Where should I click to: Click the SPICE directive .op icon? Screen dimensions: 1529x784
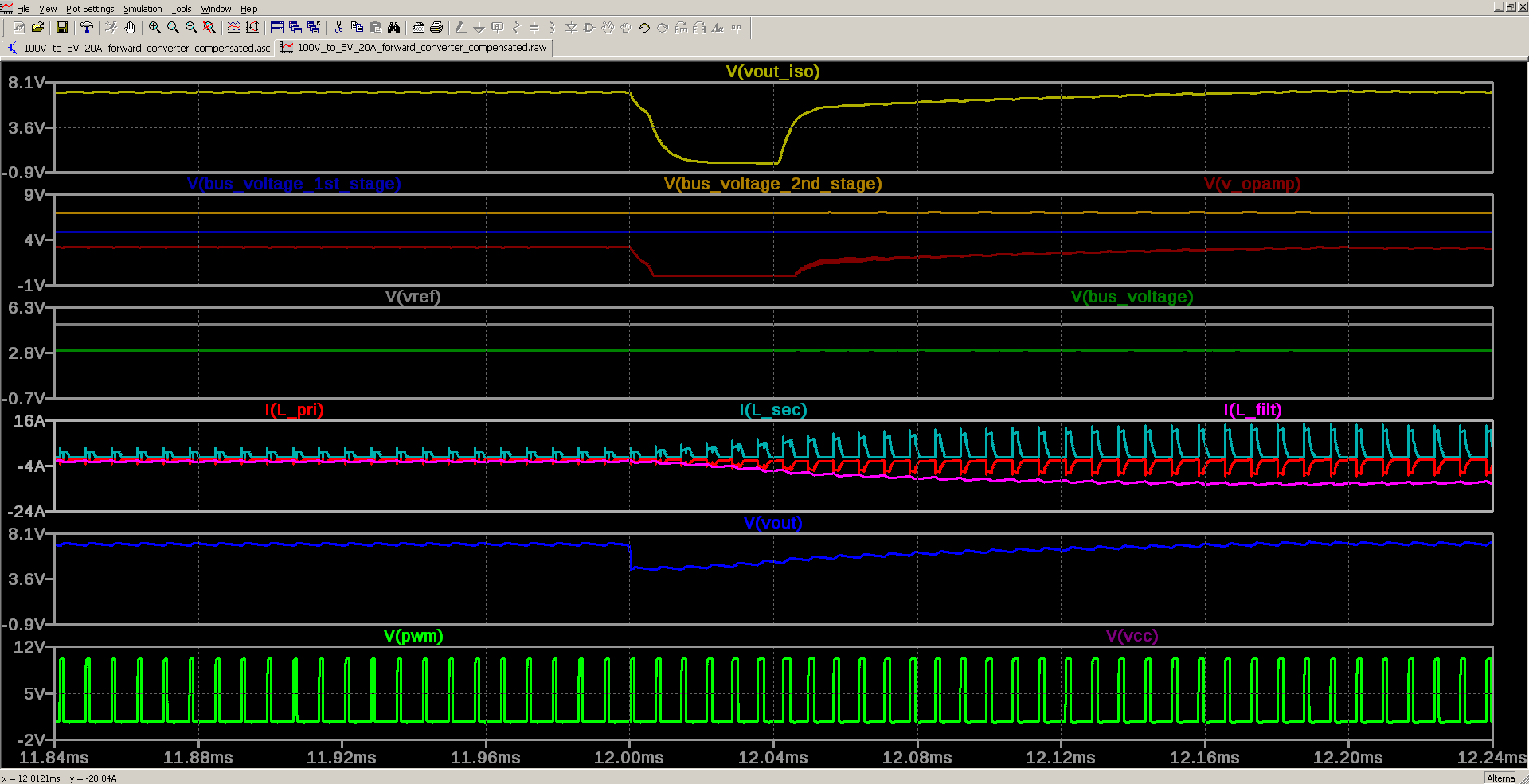[736, 28]
